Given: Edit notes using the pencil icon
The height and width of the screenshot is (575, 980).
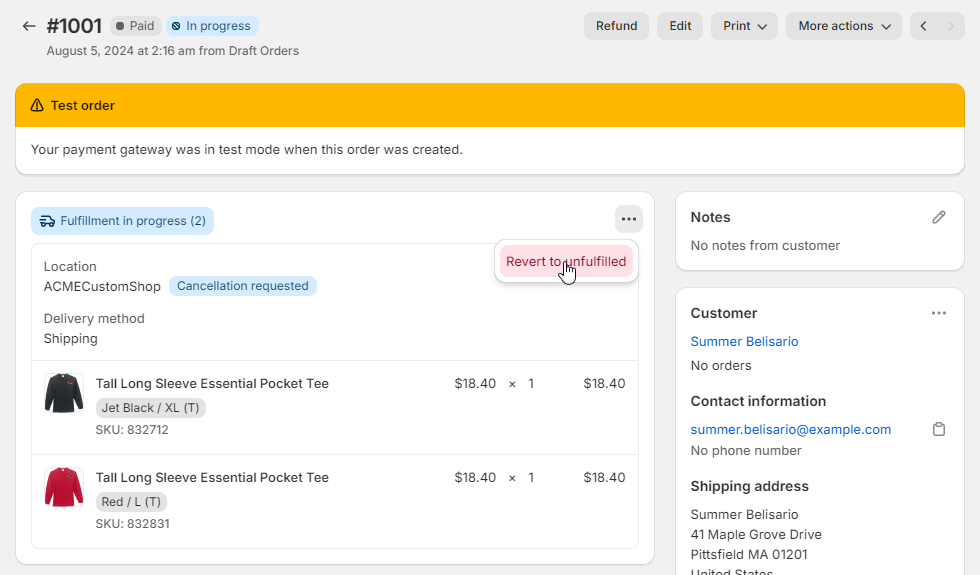Looking at the screenshot, I should 938,217.
